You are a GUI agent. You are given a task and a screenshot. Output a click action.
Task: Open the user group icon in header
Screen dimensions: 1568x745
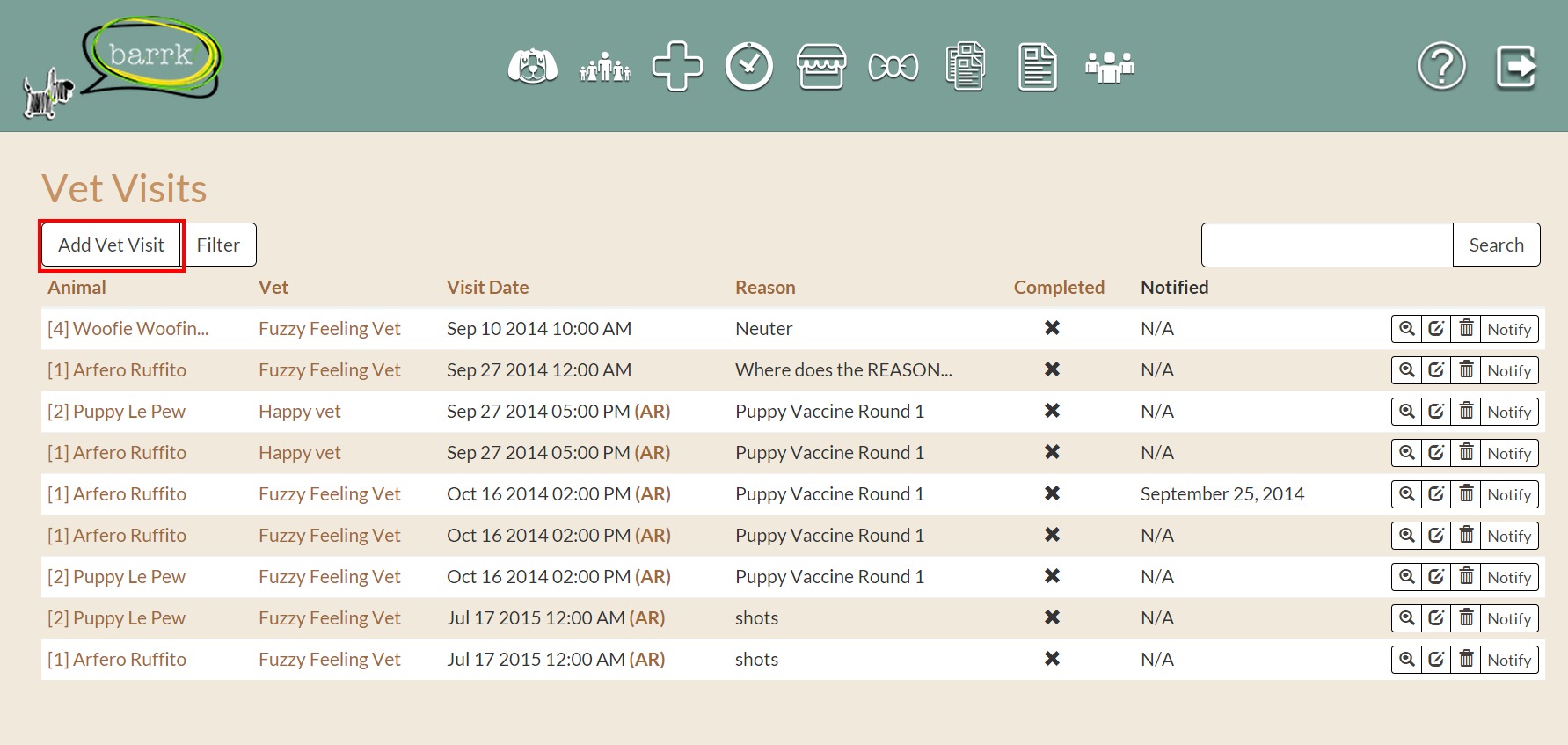point(1110,66)
